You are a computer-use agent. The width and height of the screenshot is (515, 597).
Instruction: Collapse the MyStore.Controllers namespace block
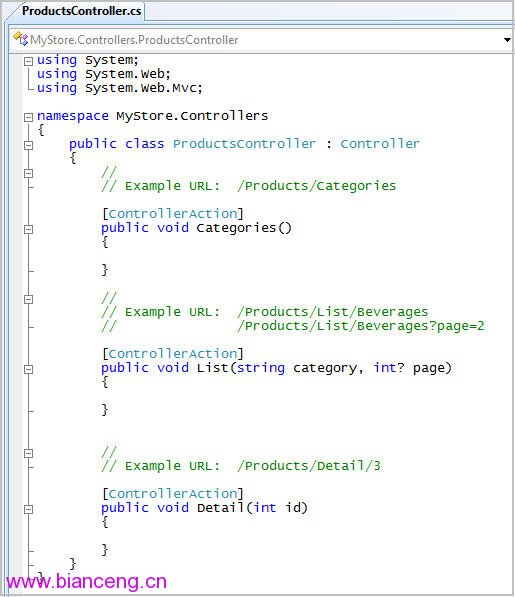[28, 117]
